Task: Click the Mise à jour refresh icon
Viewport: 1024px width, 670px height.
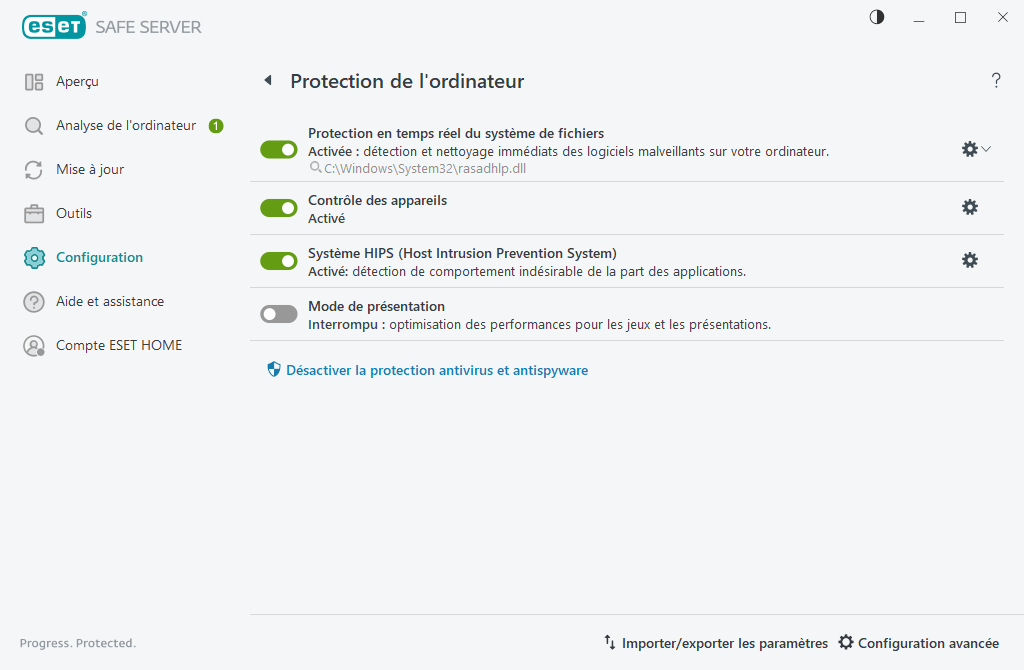Action: click(32, 169)
